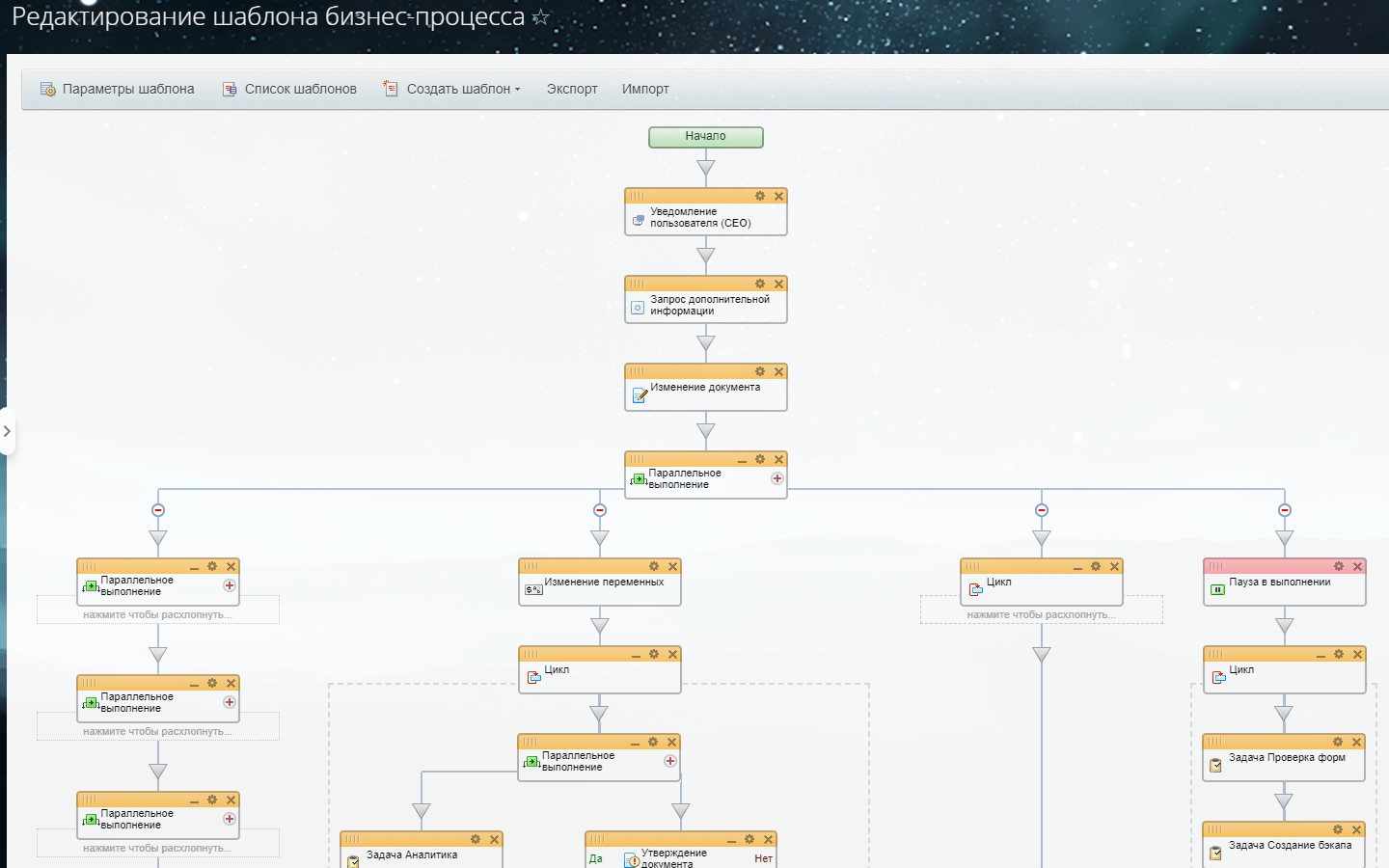Click the Параметры шаблона button
The width and height of the screenshot is (1389, 868).
(x=117, y=89)
